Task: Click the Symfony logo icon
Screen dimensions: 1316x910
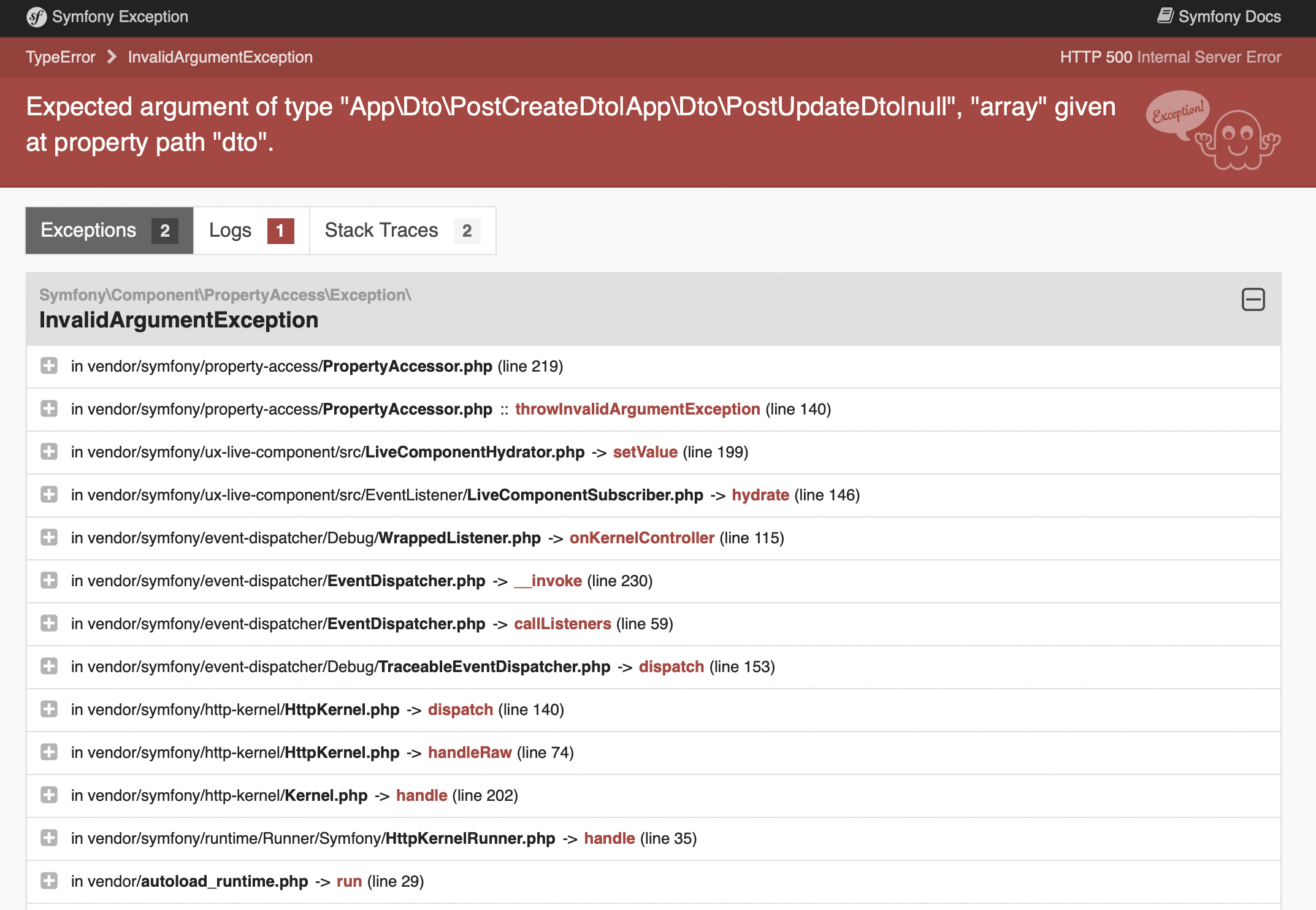Action: [x=36, y=17]
